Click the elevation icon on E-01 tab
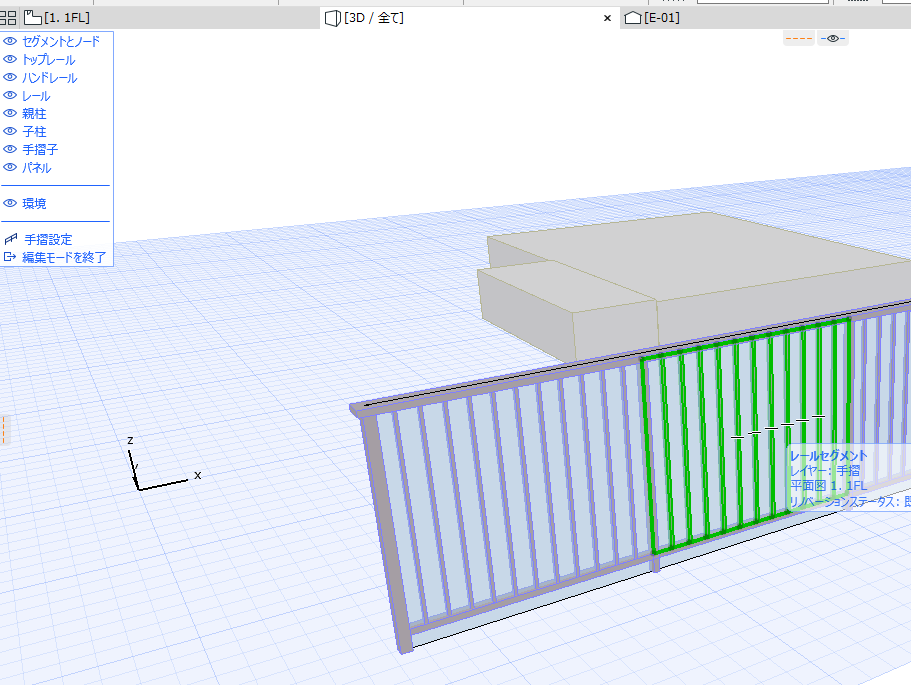This screenshot has width=911, height=685. coord(632,18)
